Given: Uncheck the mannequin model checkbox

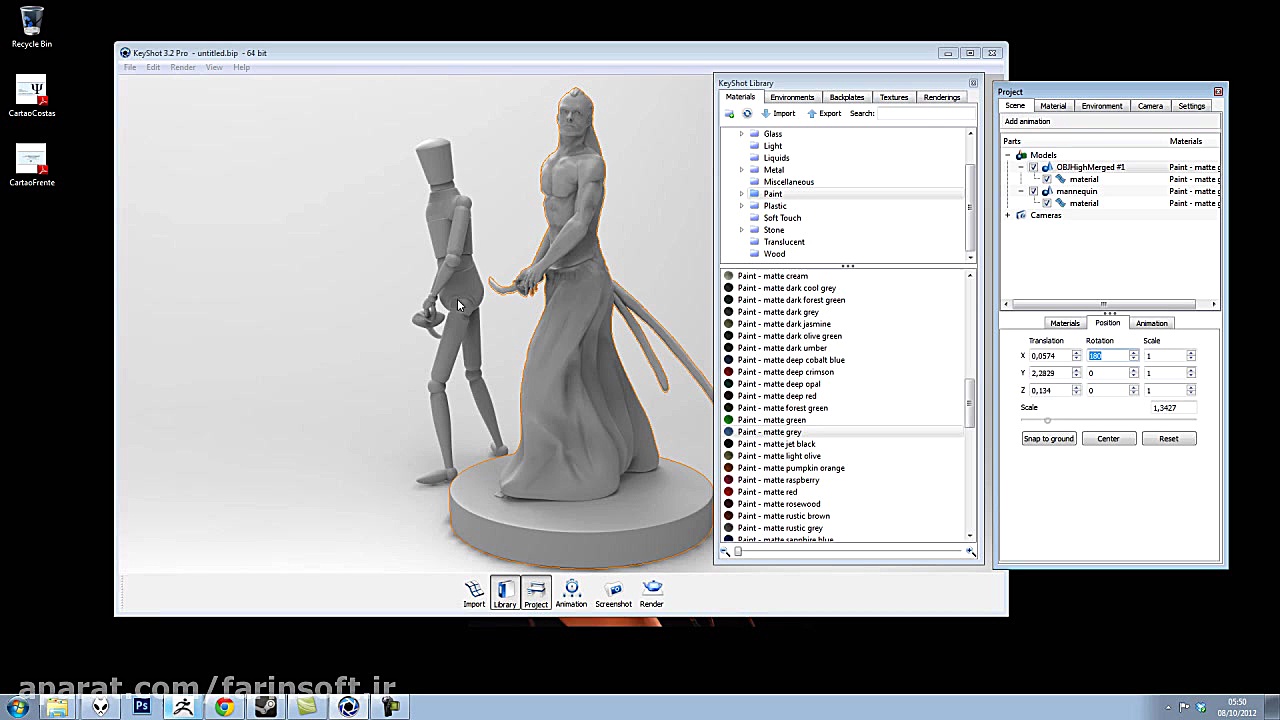Looking at the screenshot, I should 1033,191.
